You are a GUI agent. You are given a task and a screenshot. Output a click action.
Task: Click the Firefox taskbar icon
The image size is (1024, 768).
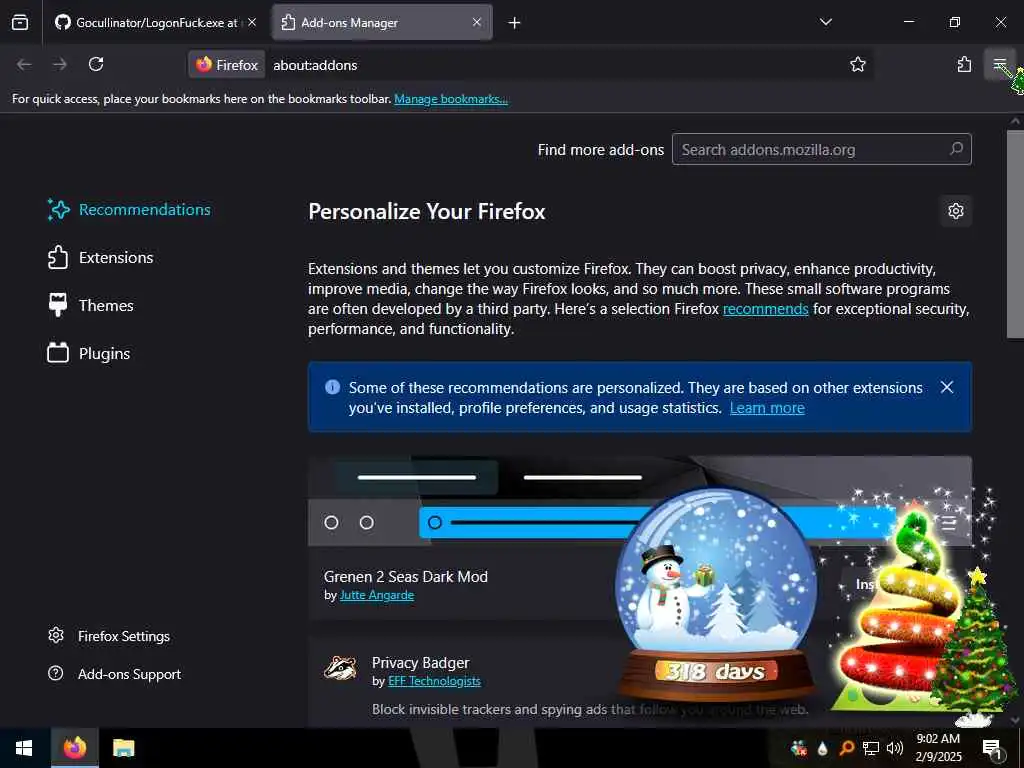click(74, 748)
